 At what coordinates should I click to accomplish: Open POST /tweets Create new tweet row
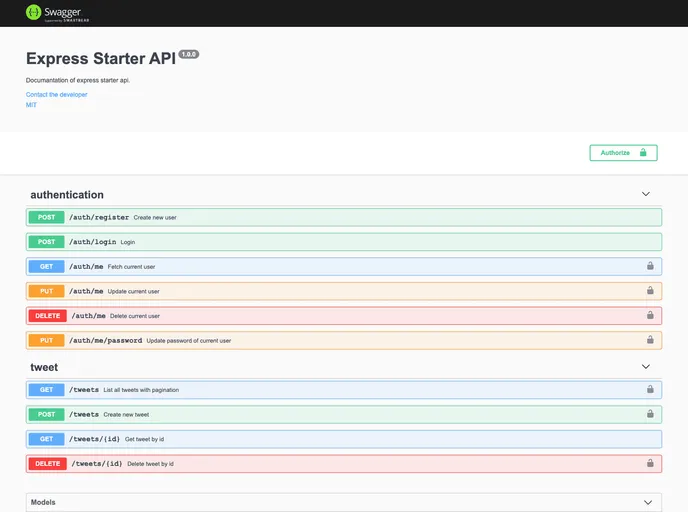click(x=344, y=414)
